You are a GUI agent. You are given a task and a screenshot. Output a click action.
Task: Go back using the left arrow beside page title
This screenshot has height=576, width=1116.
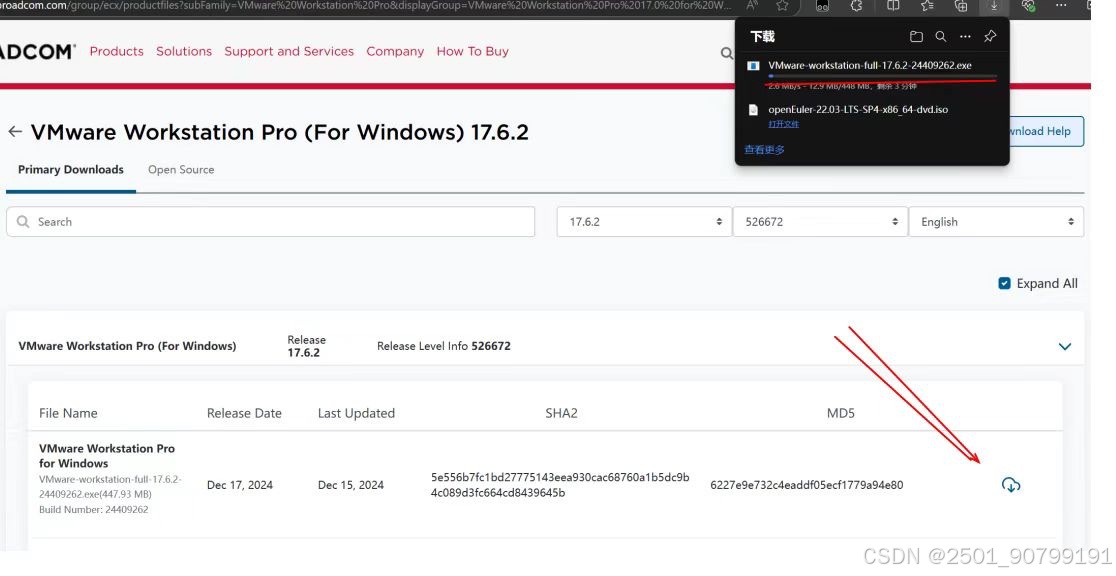click(x=15, y=132)
